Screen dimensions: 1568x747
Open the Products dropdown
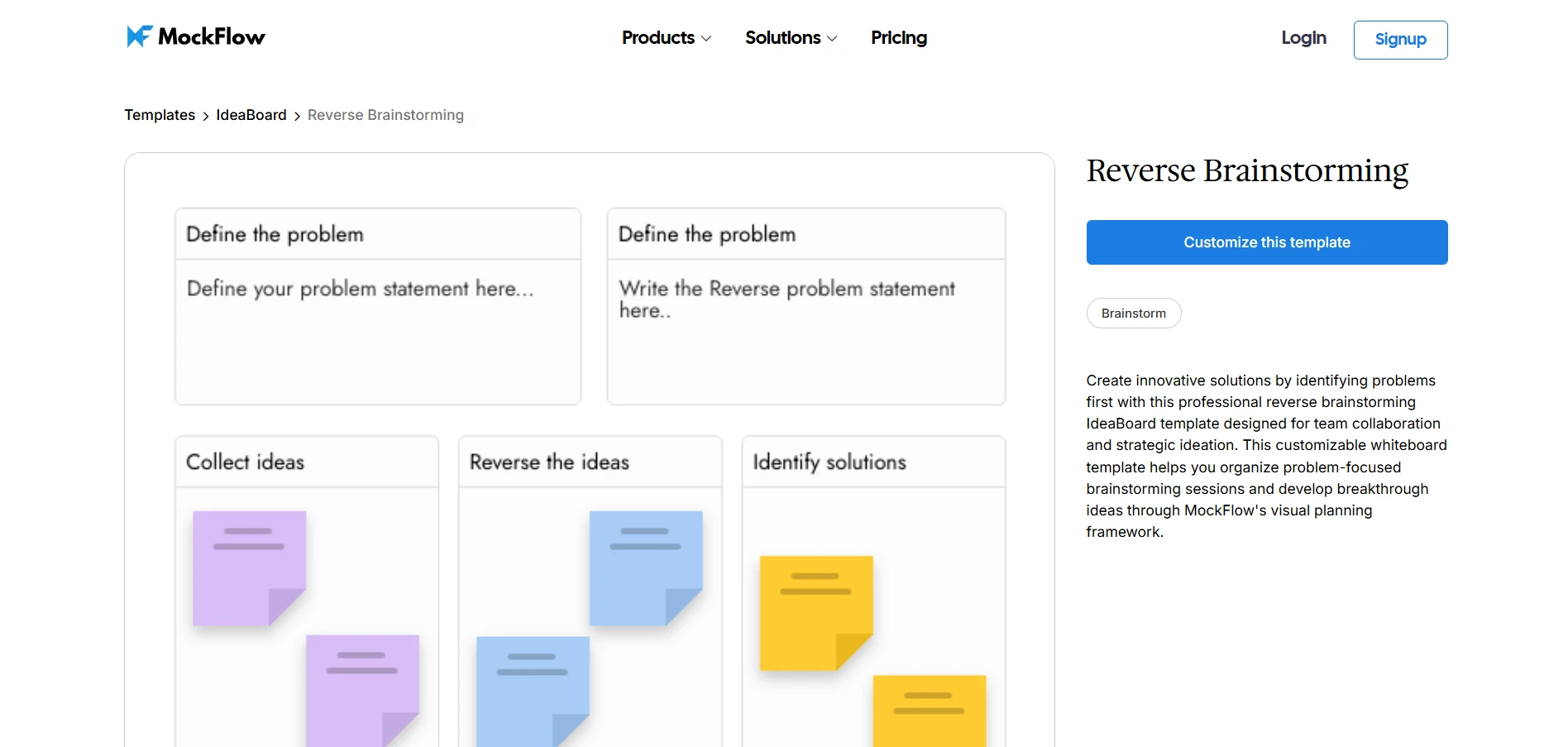pos(659,38)
